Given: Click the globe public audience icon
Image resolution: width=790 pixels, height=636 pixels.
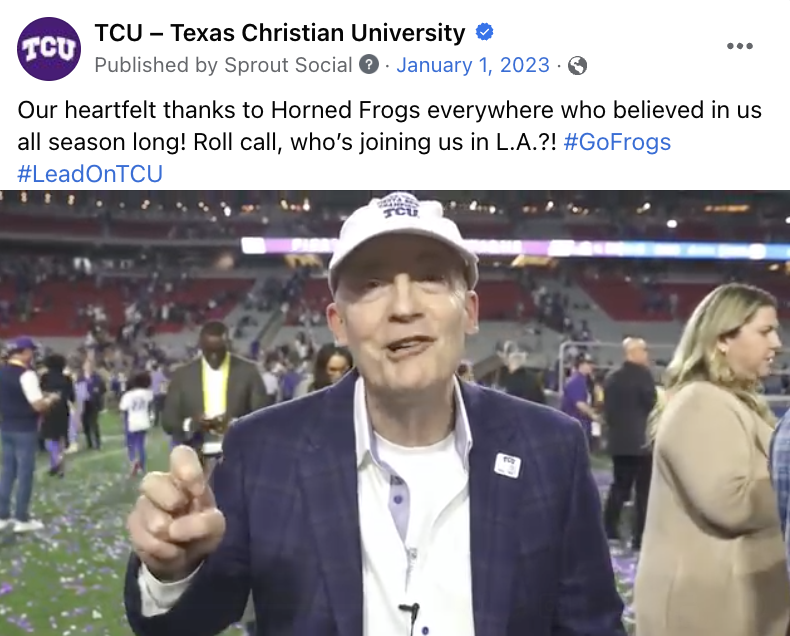Looking at the screenshot, I should (577, 66).
